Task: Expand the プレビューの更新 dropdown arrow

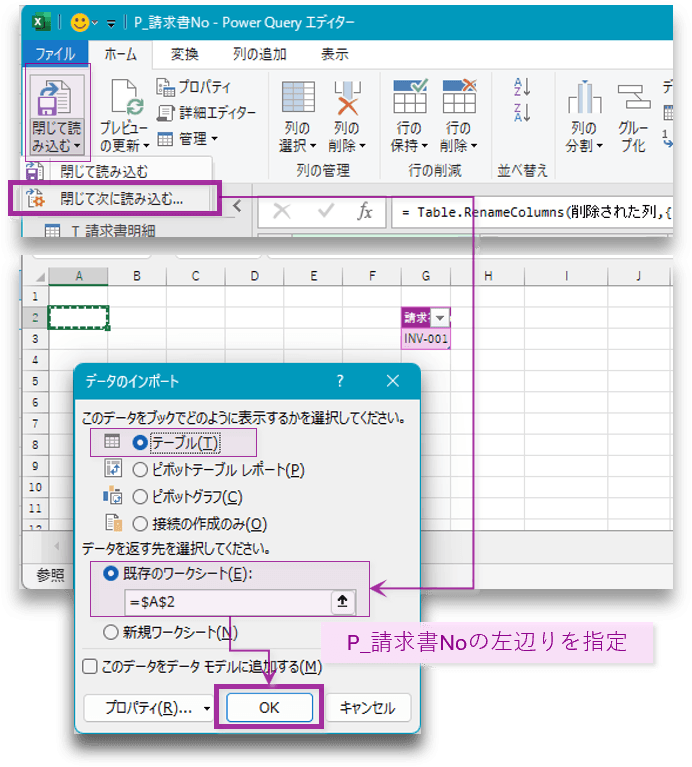Action: pyautogui.click(x=146, y=146)
